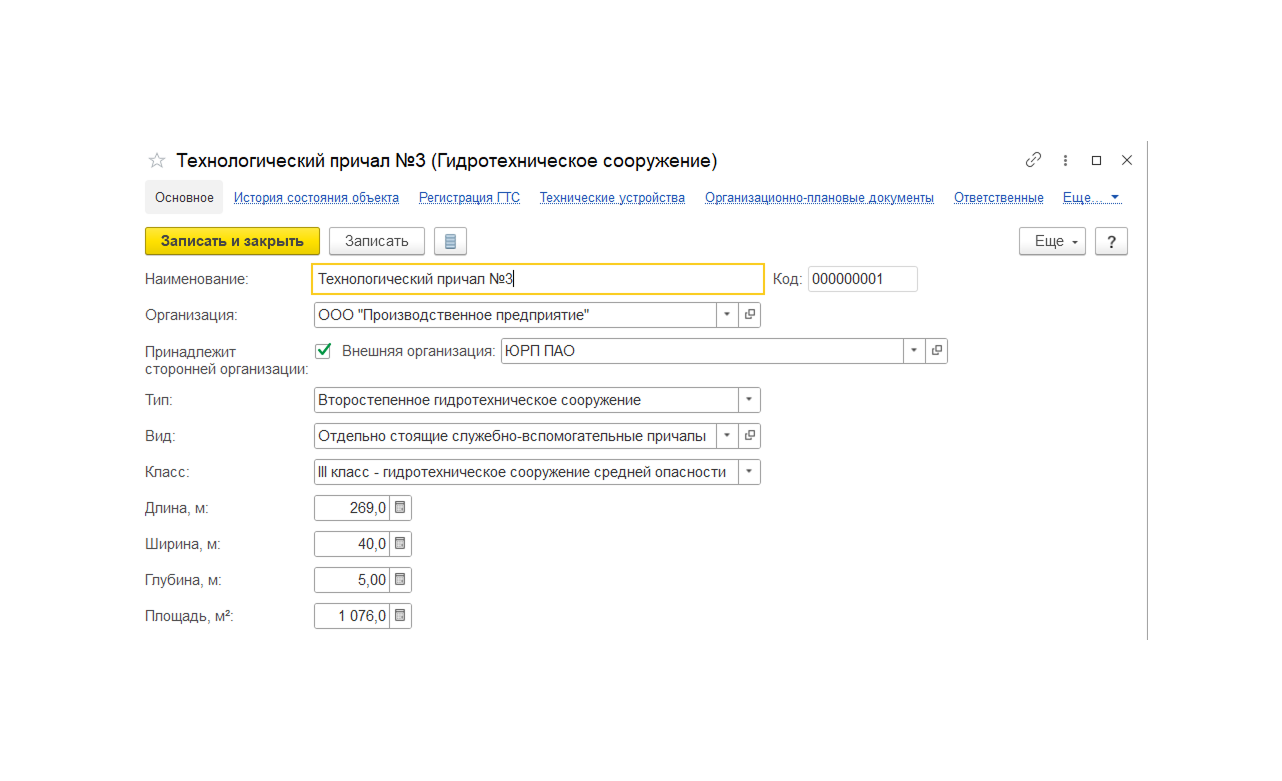Open calculator for Длина, м field

coord(400,508)
